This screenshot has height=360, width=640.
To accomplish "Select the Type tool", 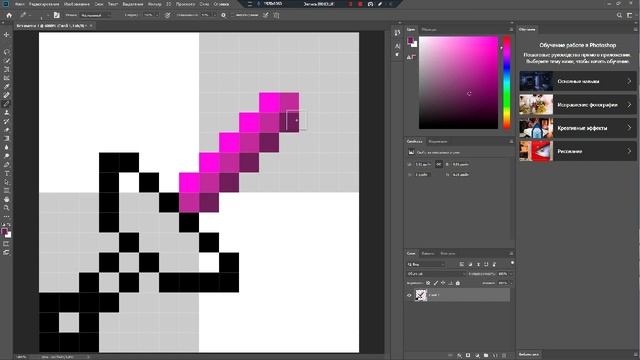I will 7,173.
